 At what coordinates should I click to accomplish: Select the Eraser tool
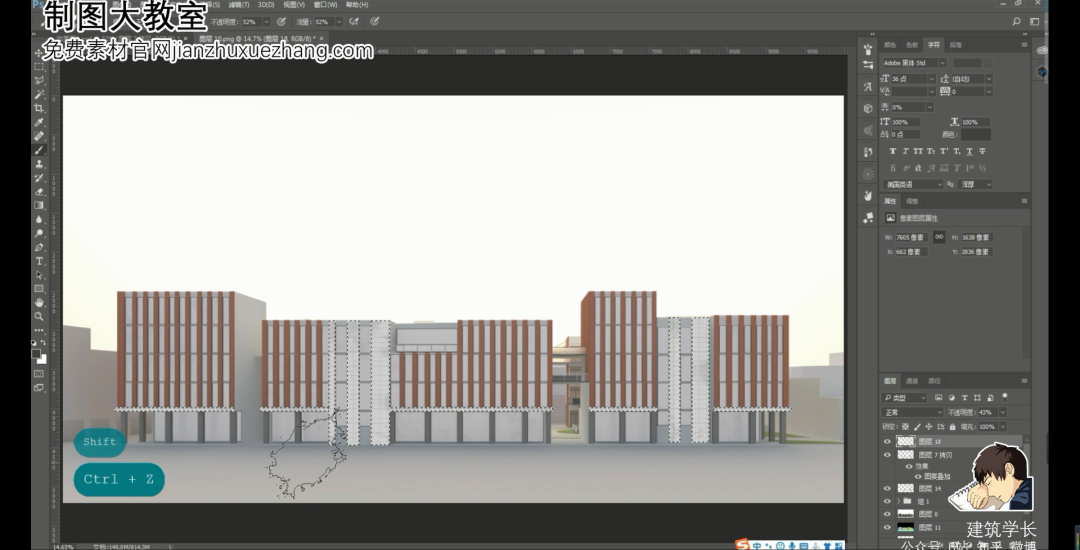39,191
